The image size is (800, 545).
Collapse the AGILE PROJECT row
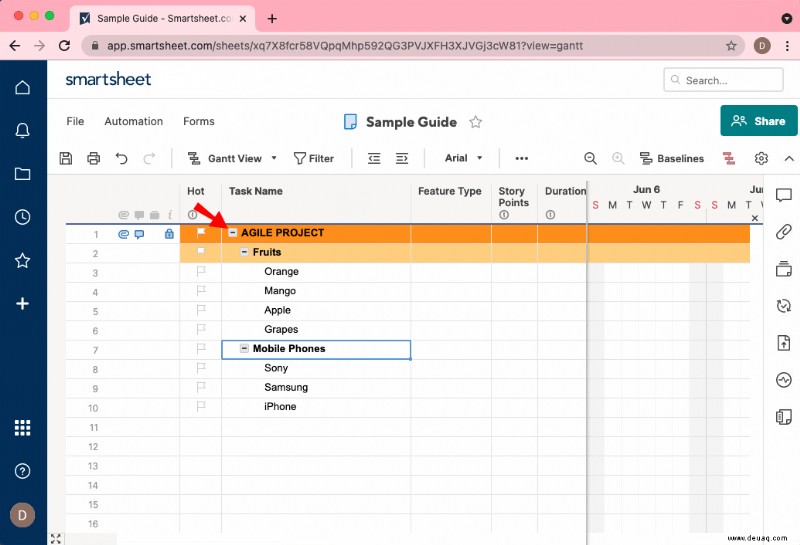[x=233, y=233]
